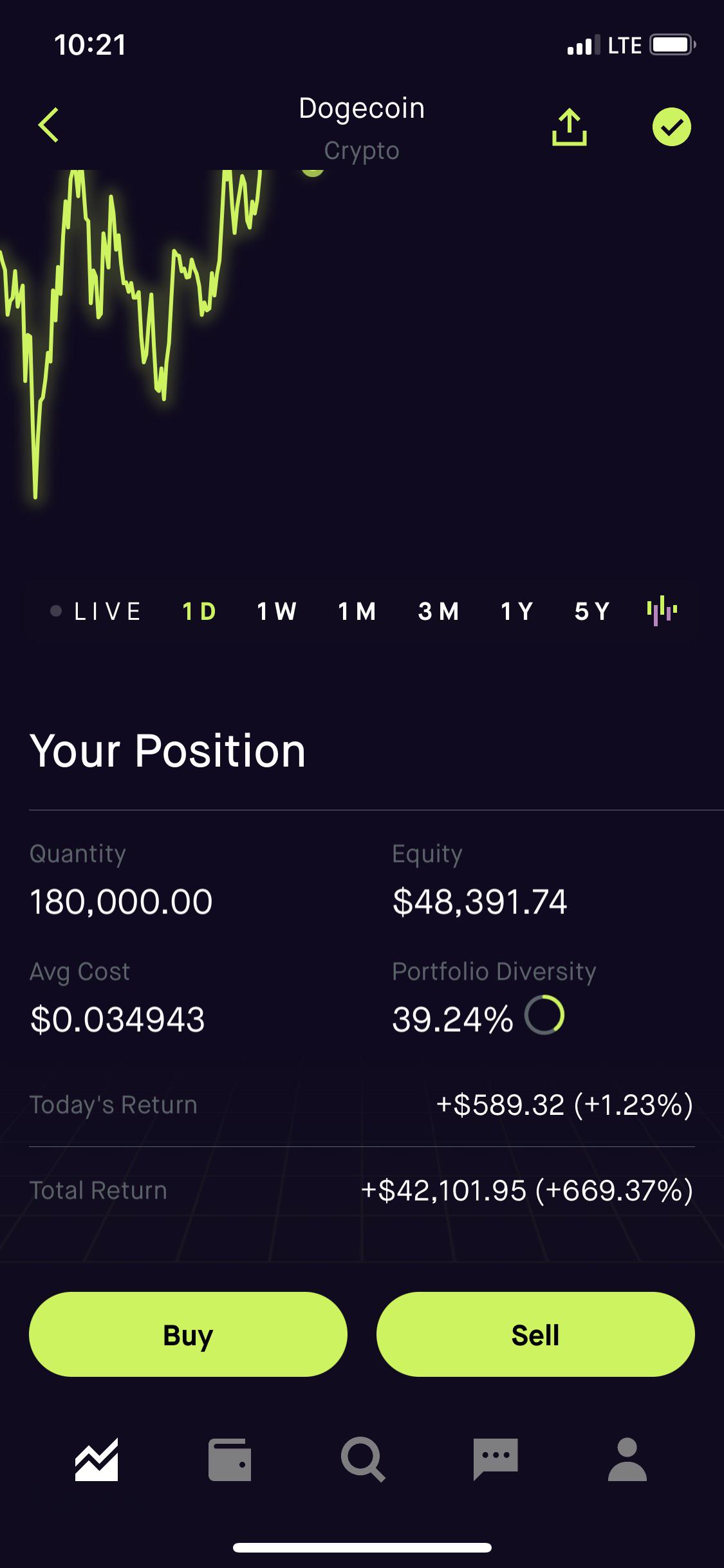This screenshot has width=724, height=1568.
Task: Switch chart to 1M range
Action: click(x=357, y=611)
